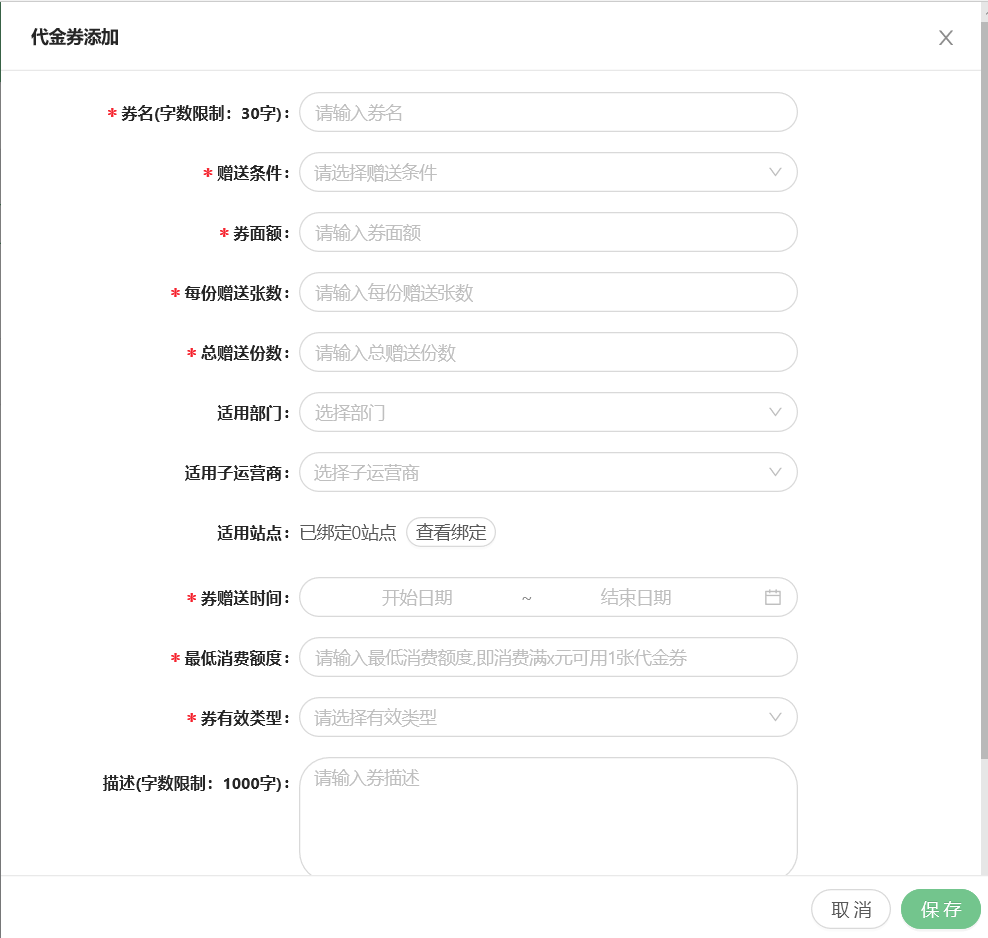This screenshot has width=988, height=938.
Task: Click the 开始日期 field
Action: tap(417, 597)
